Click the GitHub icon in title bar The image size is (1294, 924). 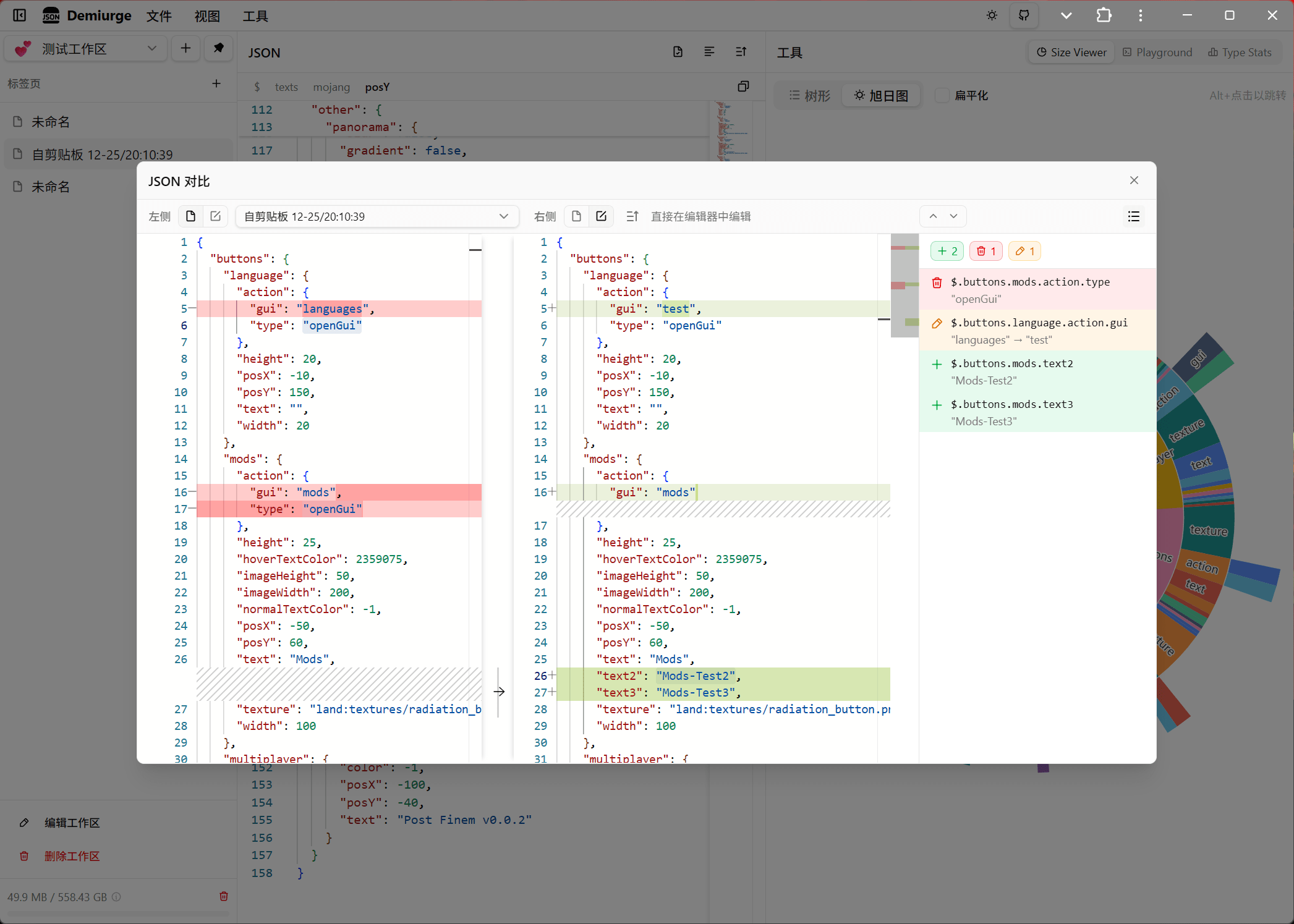[x=1024, y=15]
